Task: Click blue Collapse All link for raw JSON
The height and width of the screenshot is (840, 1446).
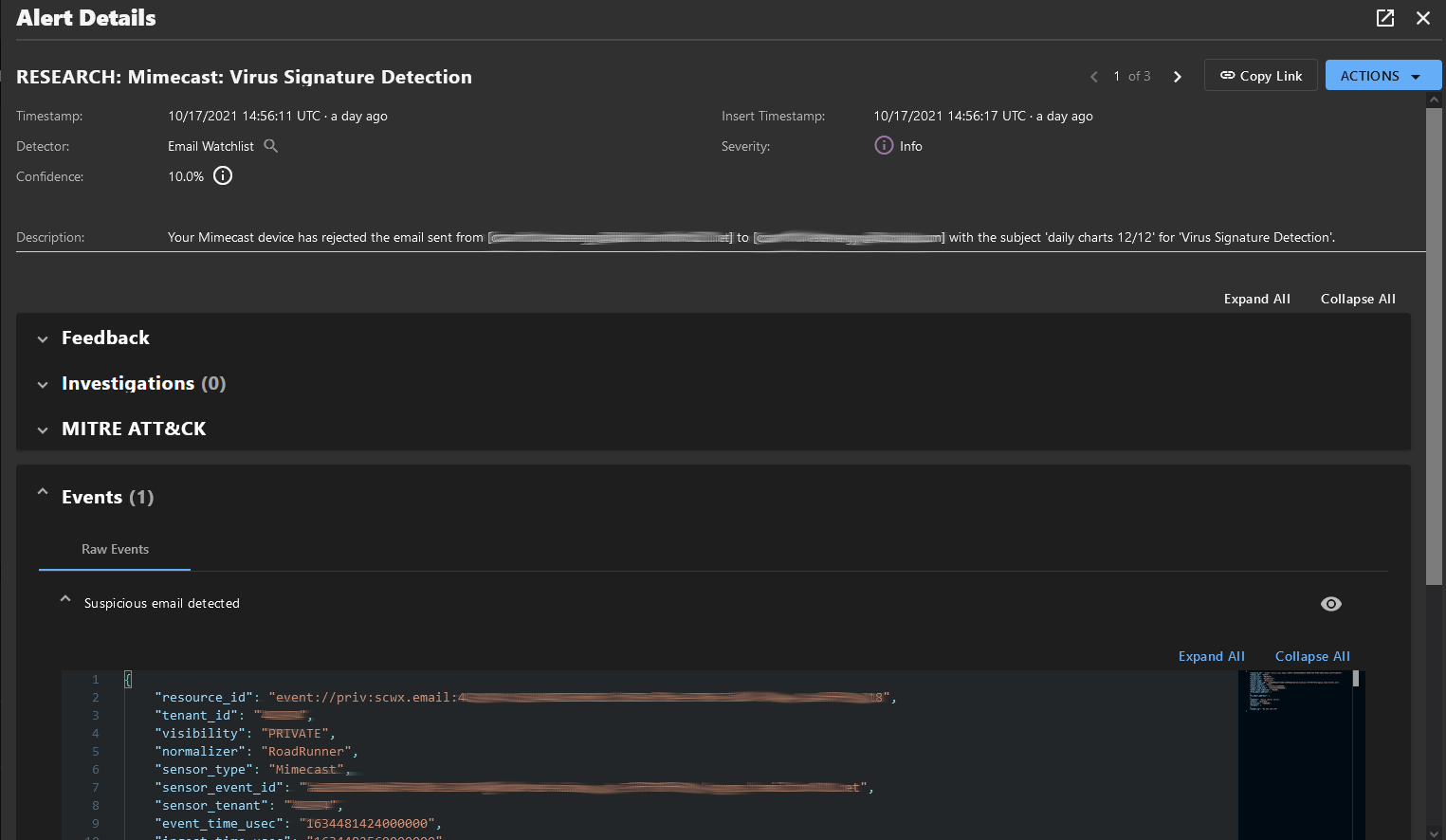Action: 1312,656
